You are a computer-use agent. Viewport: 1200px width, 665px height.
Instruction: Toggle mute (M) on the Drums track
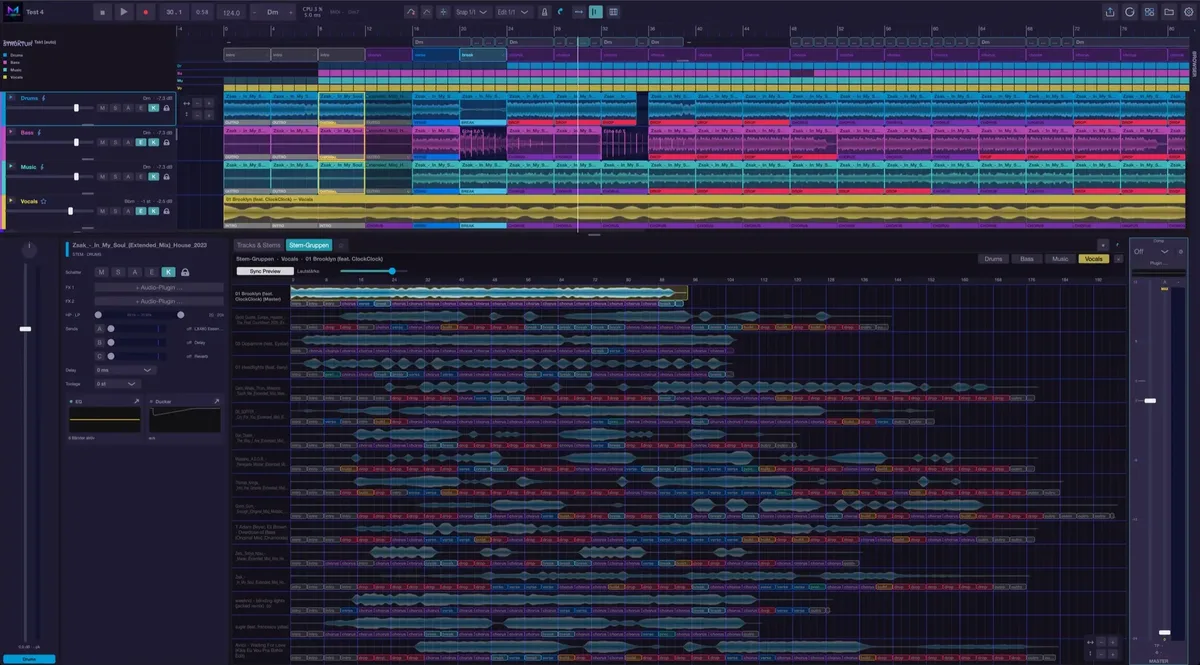point(102,107)
